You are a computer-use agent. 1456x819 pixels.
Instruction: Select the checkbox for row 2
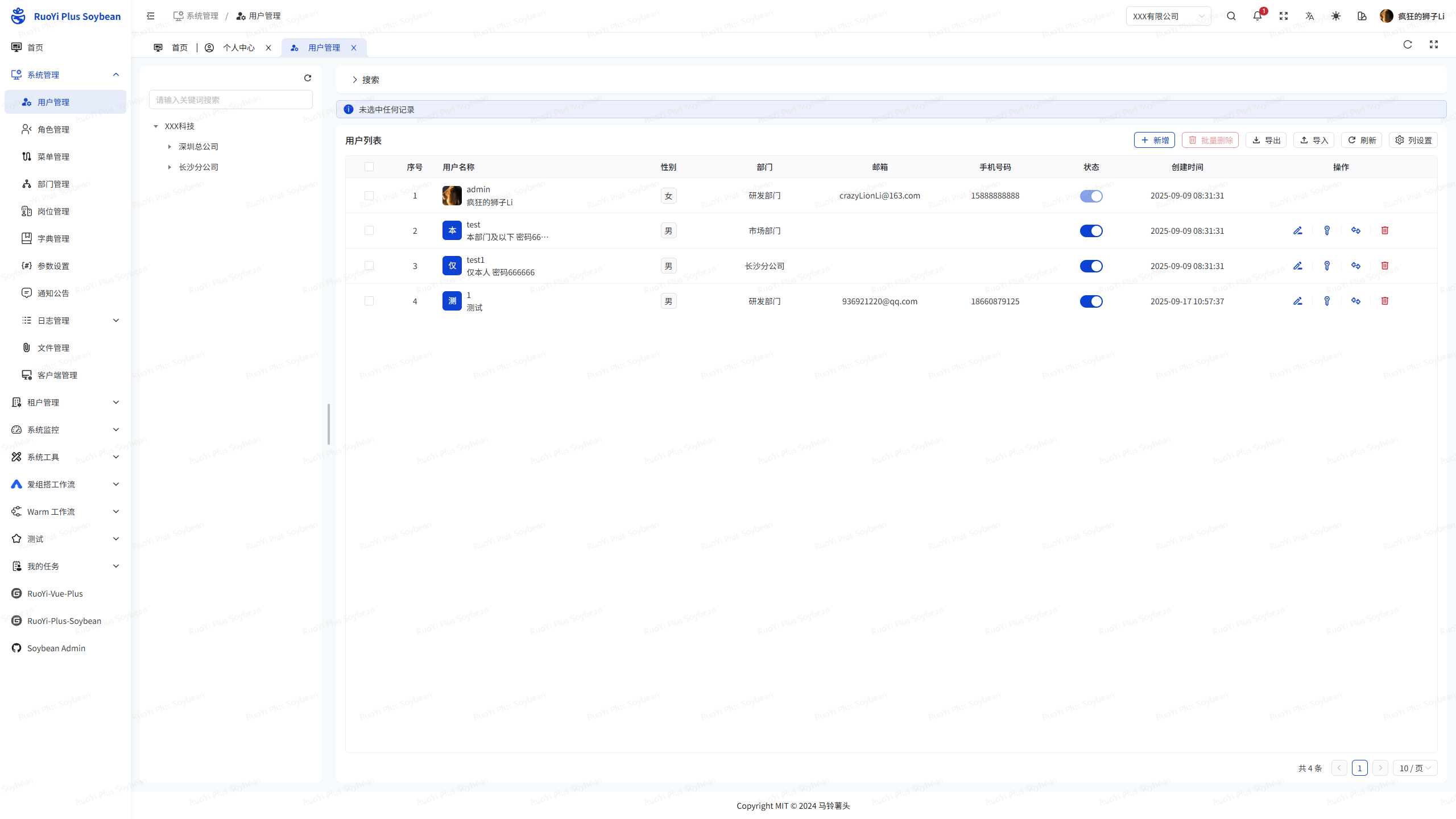click(x=369, y=230)
